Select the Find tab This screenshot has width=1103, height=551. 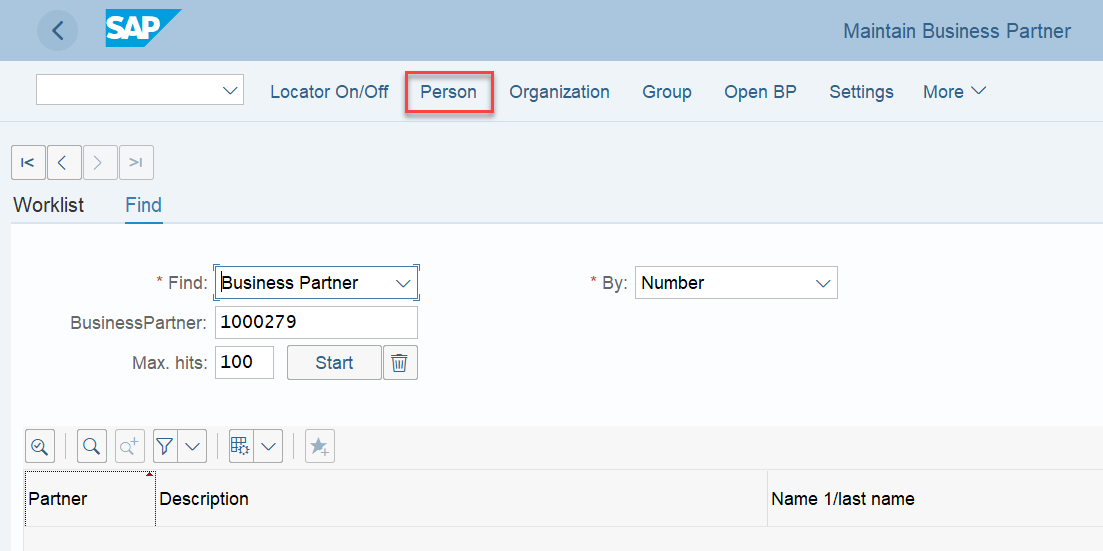pos(144,205)
